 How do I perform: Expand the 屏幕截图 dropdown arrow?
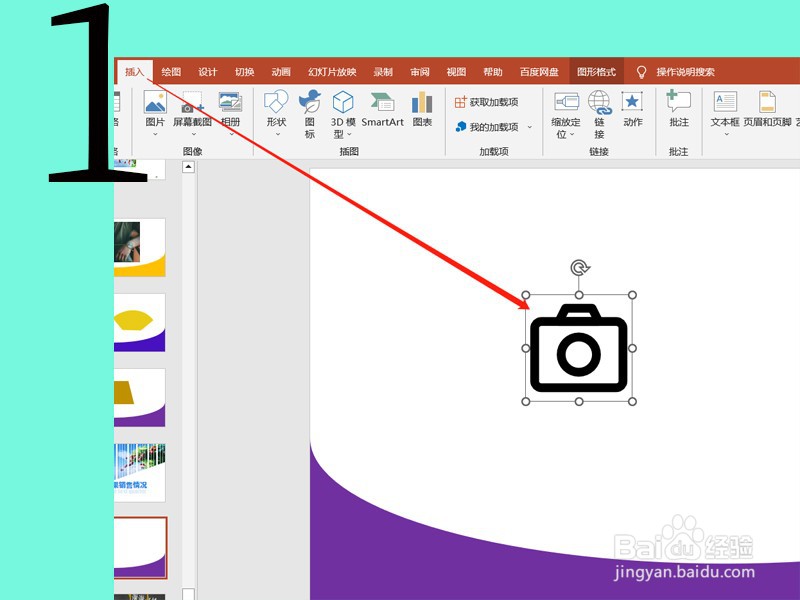pyautogui.click(x=193, y=134)
